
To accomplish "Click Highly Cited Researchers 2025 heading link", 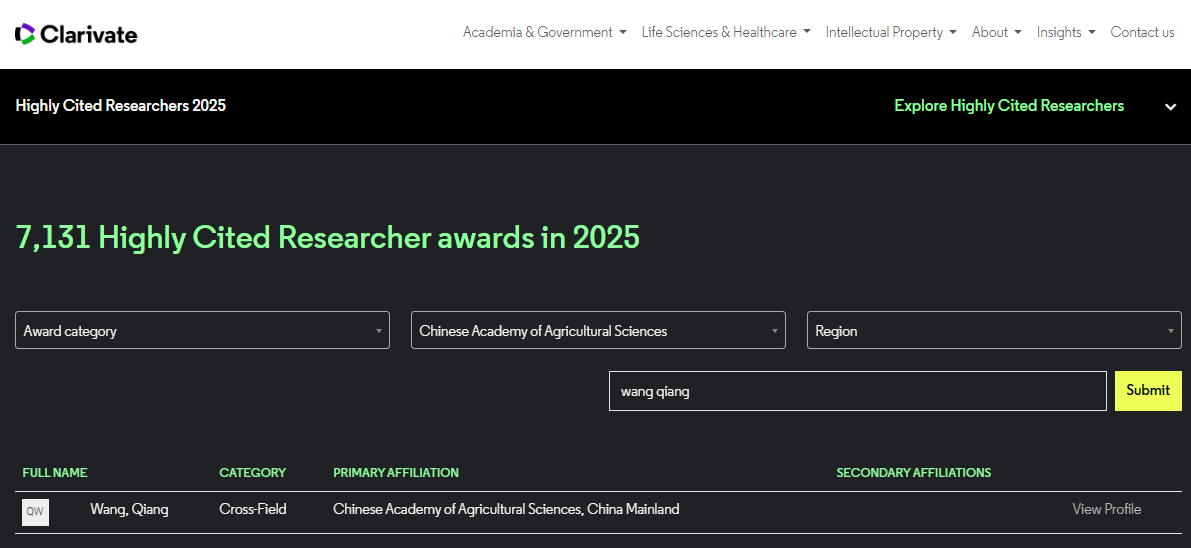I will pos(121,106).
